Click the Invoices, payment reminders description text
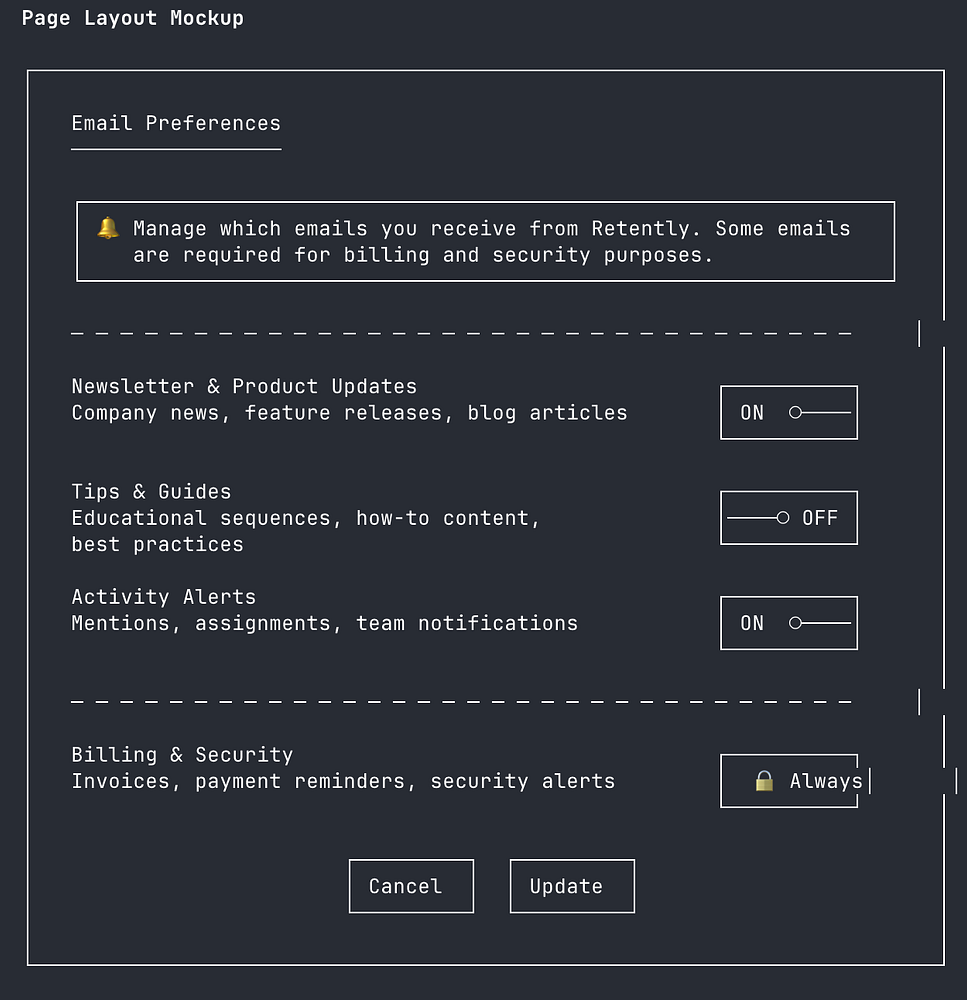 tap(343, 781)
